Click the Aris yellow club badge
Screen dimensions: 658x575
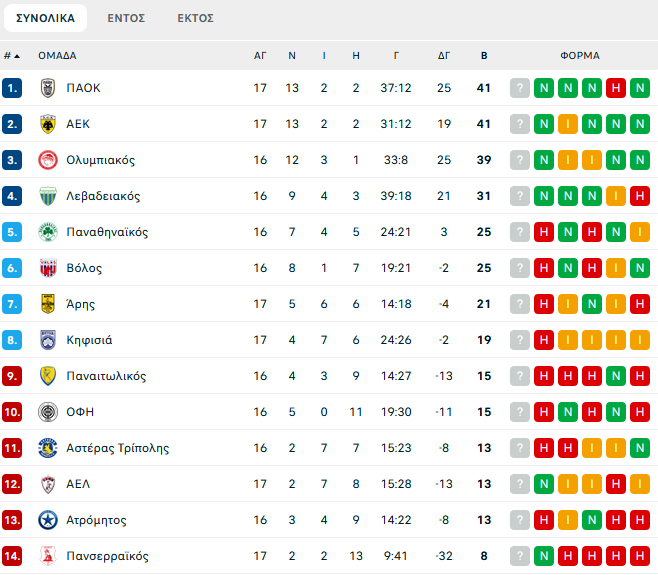47,304
